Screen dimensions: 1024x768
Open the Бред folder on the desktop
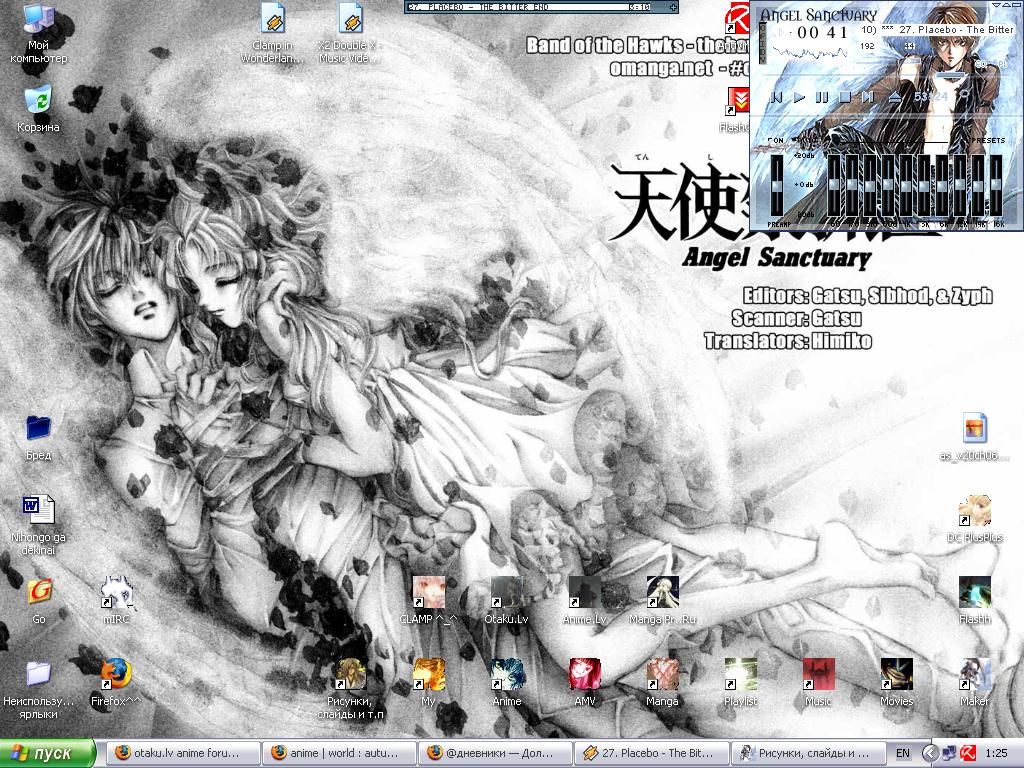(x=39, y=437)
